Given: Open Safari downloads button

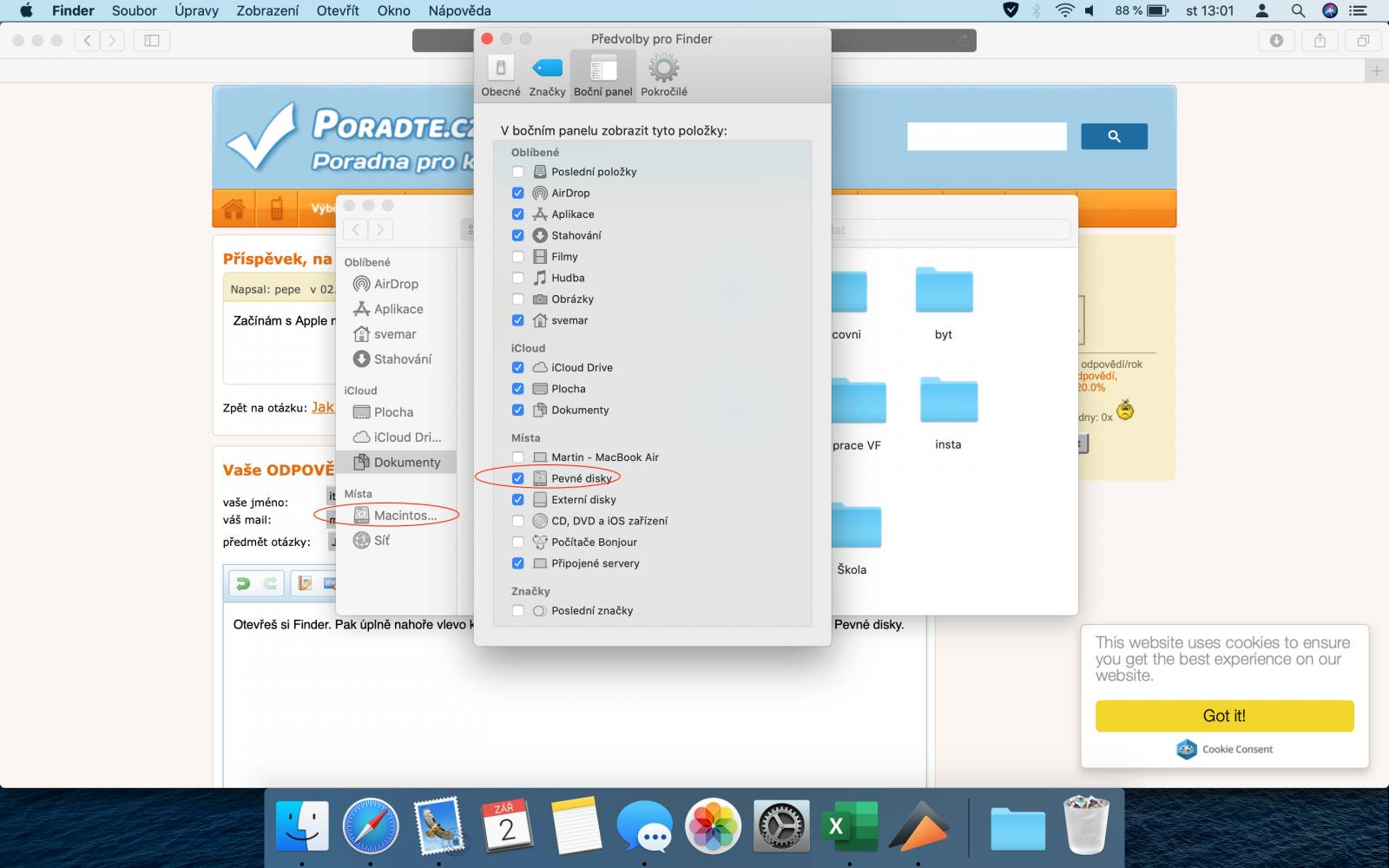Looking at the screenshot, I should coord(1276,40).
